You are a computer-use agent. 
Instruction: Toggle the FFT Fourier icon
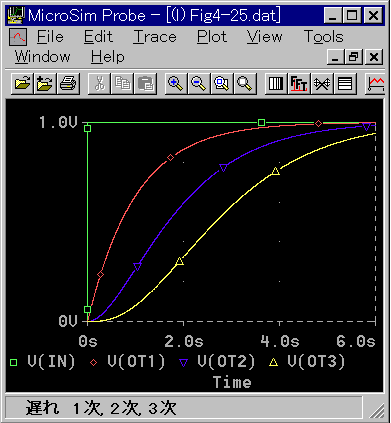pos(299,83)
